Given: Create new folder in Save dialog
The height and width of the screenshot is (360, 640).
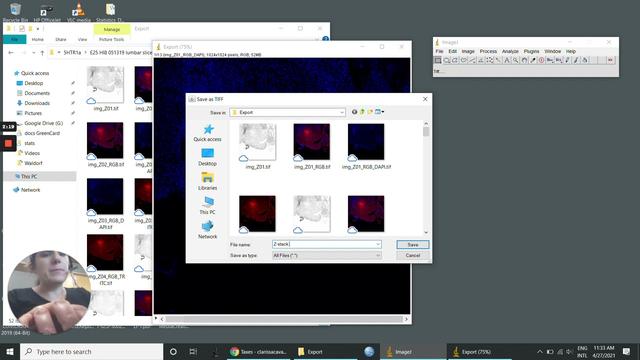Looking at the screenshot, I should (x=370, y=112).
